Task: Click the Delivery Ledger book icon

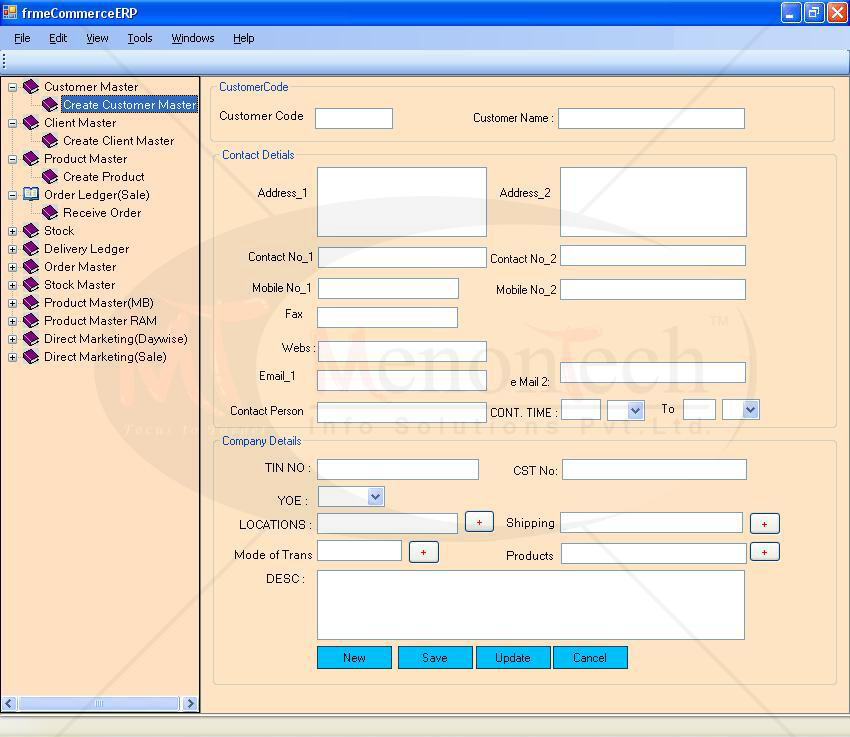Action: (x=31, y=249)
